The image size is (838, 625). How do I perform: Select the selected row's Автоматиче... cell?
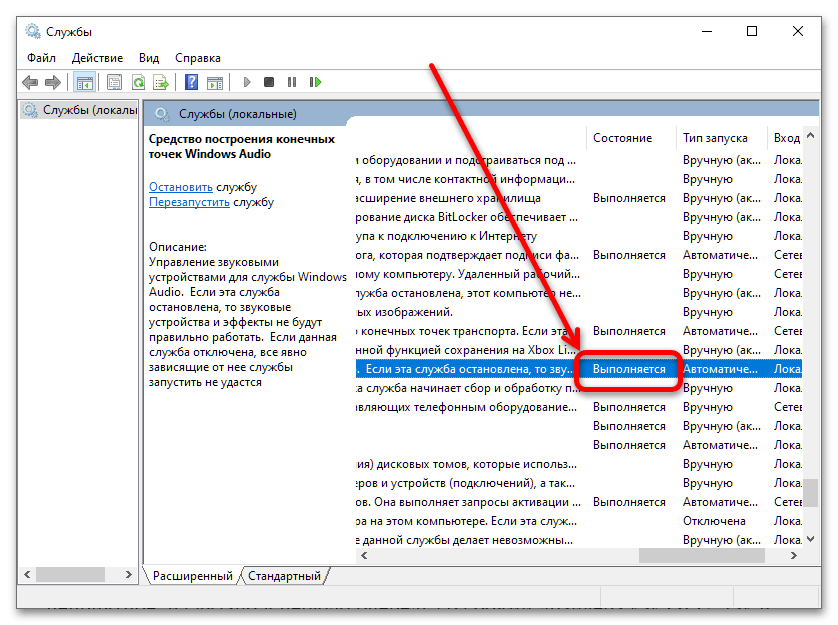tap(720, 369)
